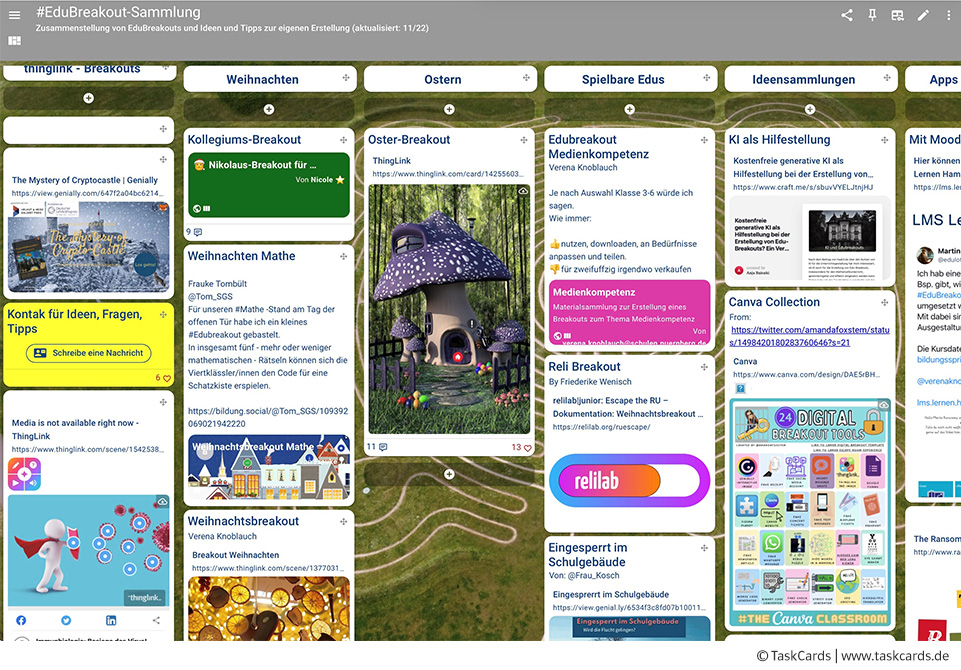Open the relilab logo link
The image size is (961, 670).
629,480
